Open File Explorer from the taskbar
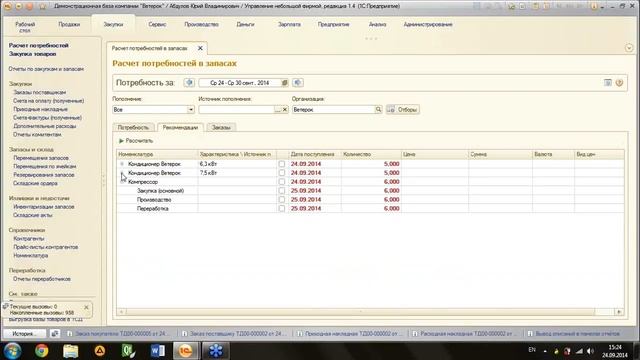The height and width of the screenshot is (360, 640). pos(71,351)
